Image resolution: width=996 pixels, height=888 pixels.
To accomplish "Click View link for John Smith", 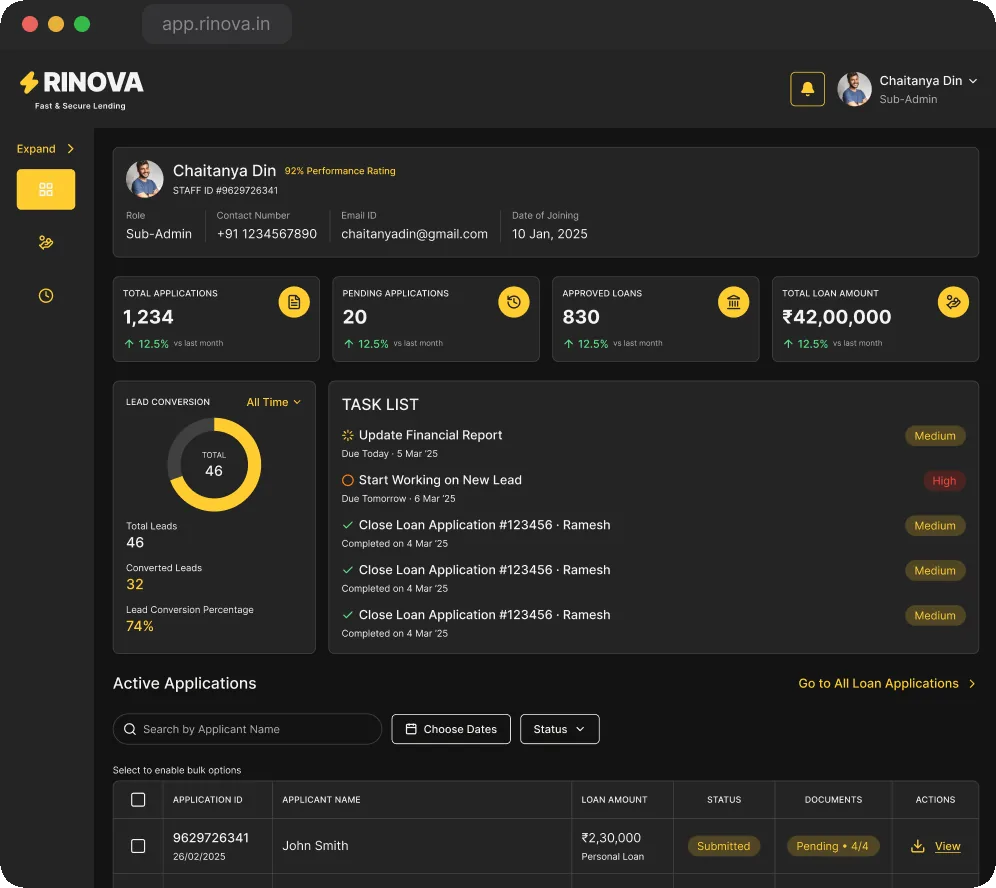I will coord(947,846).
